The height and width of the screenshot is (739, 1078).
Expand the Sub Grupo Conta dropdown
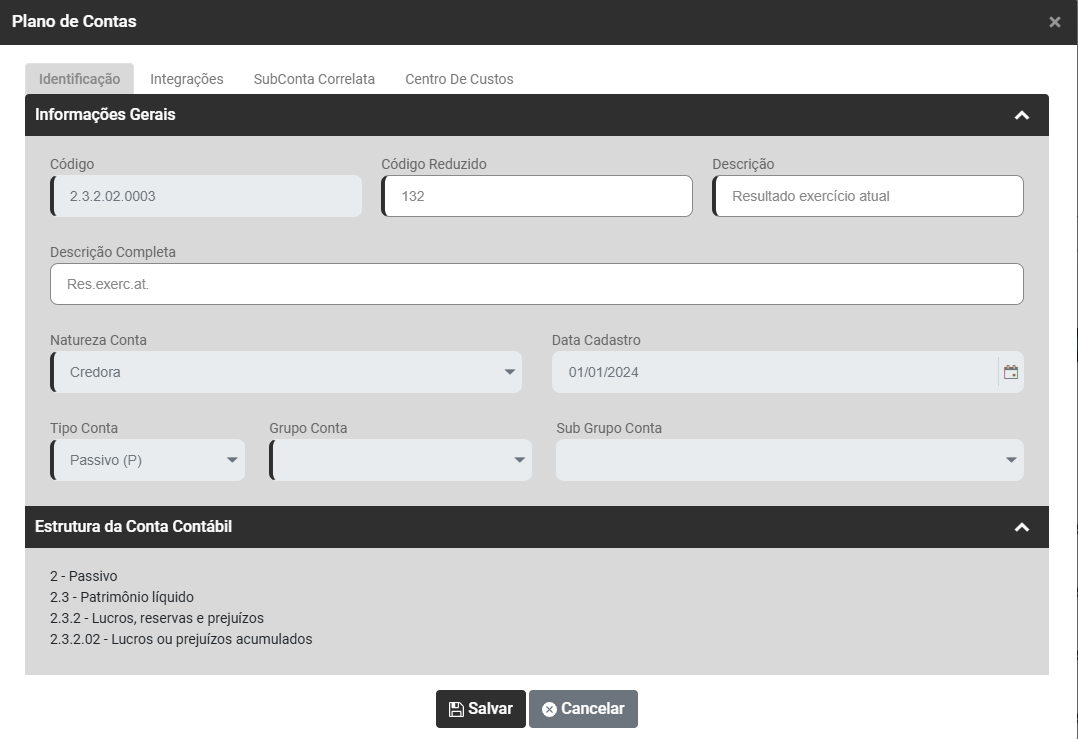point(790,460)
